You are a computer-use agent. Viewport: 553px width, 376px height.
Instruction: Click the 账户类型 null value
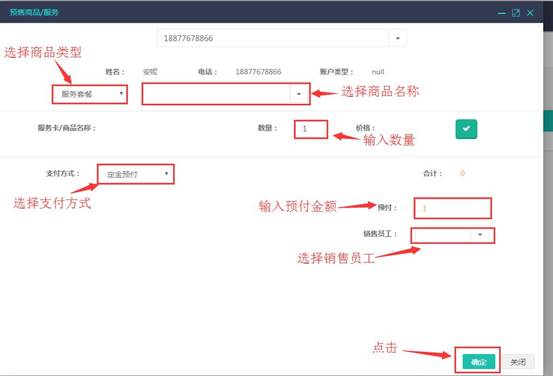[378, 72]
